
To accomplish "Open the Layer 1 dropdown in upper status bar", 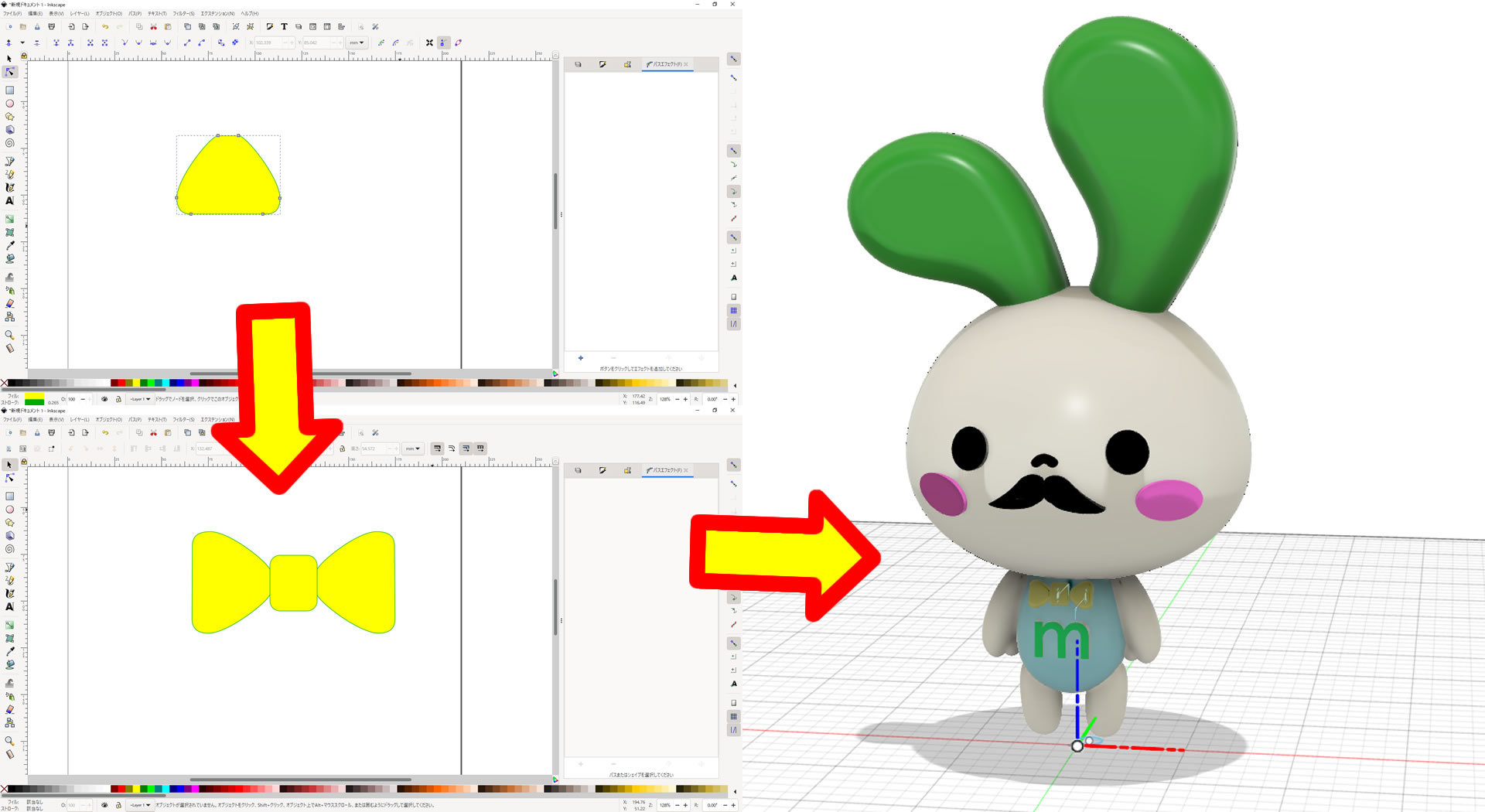I will (140, 399).
